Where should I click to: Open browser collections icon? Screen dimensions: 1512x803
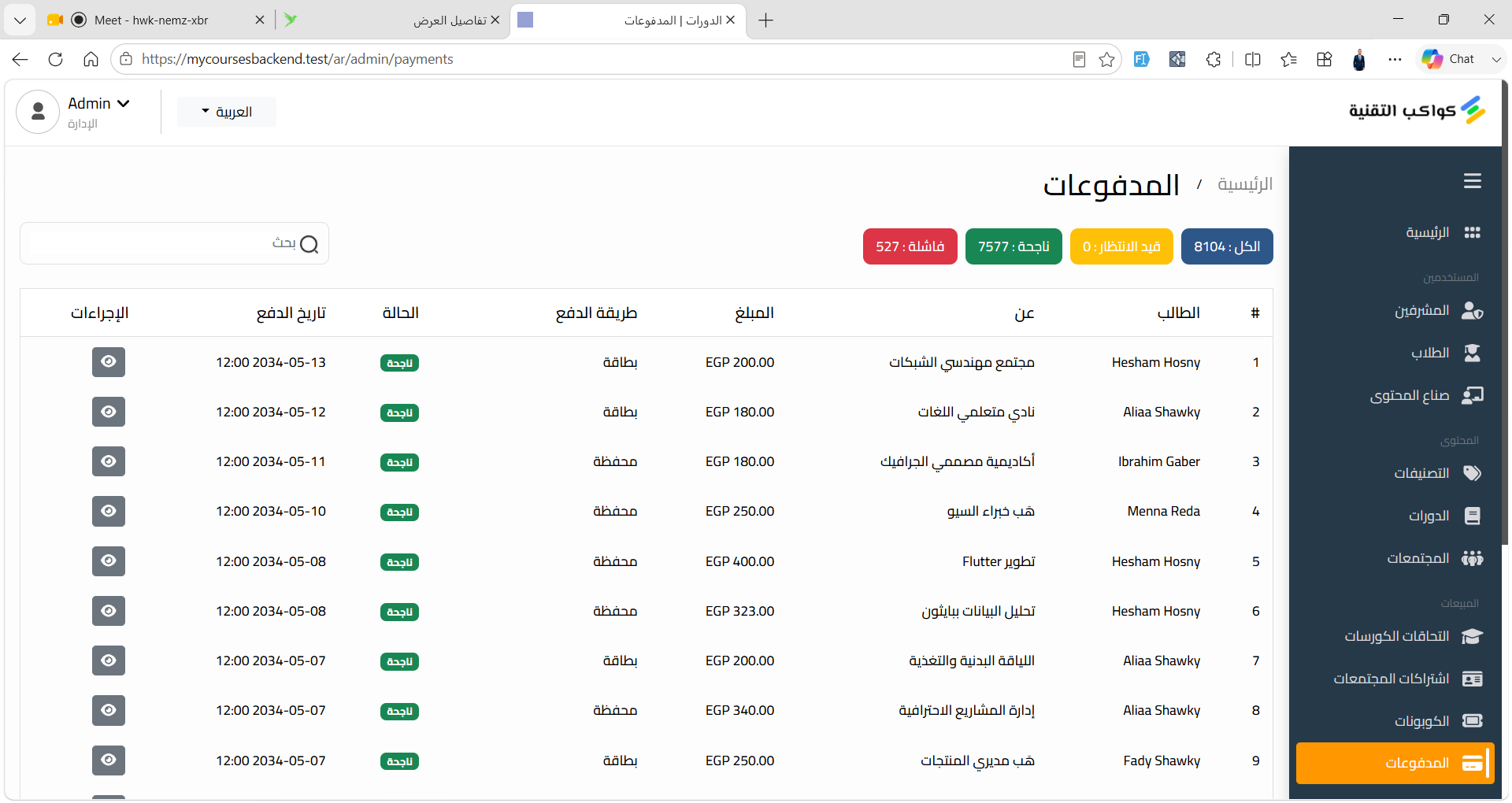tap(1325, 59)
